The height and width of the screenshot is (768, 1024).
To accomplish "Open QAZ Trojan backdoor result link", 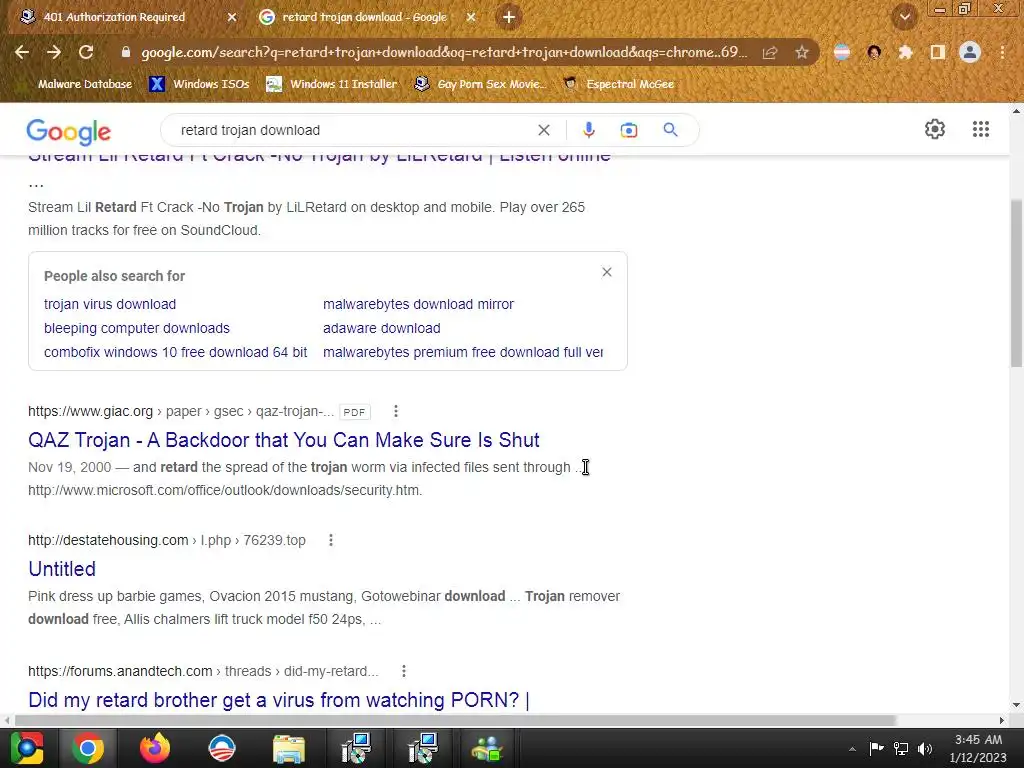I will point(283,440).
